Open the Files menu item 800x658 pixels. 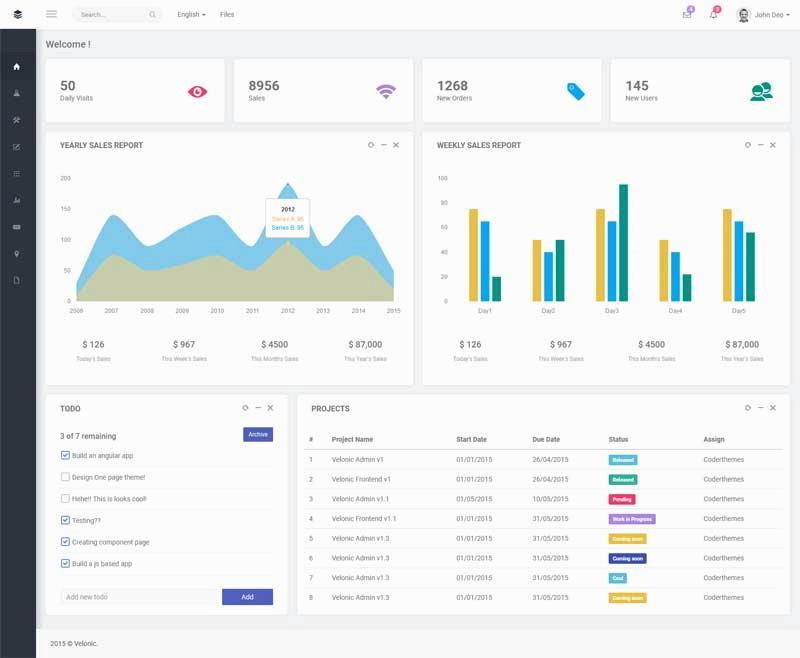tap(227, 15)
